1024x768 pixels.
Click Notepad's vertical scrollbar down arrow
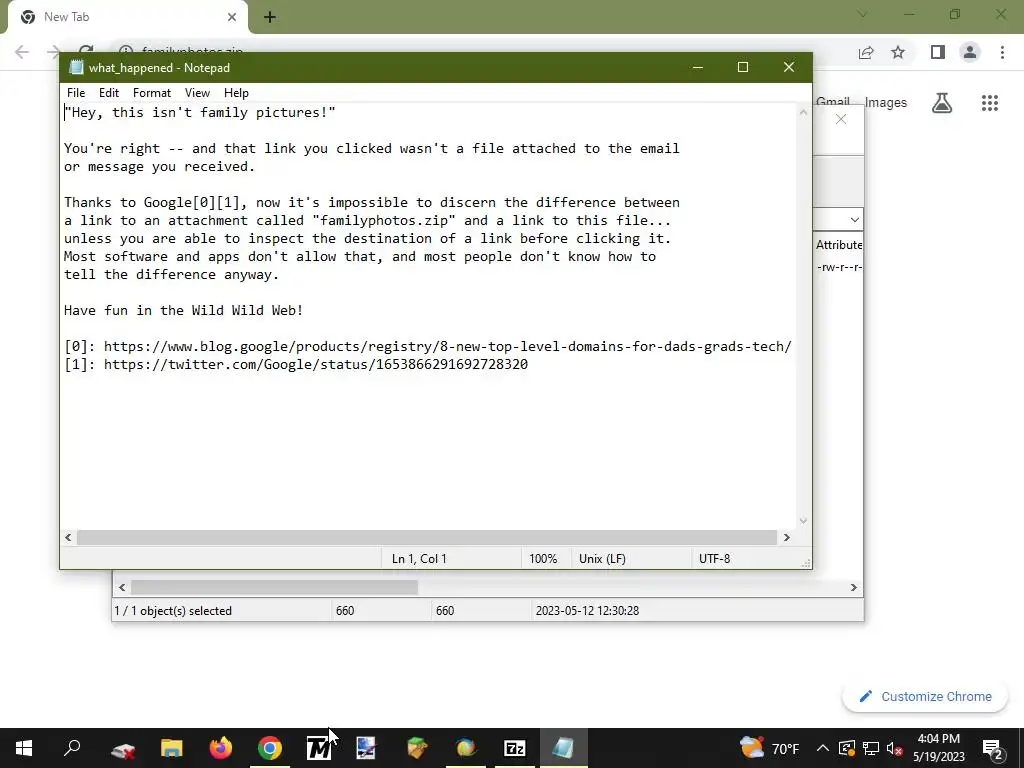pos(803,520)
